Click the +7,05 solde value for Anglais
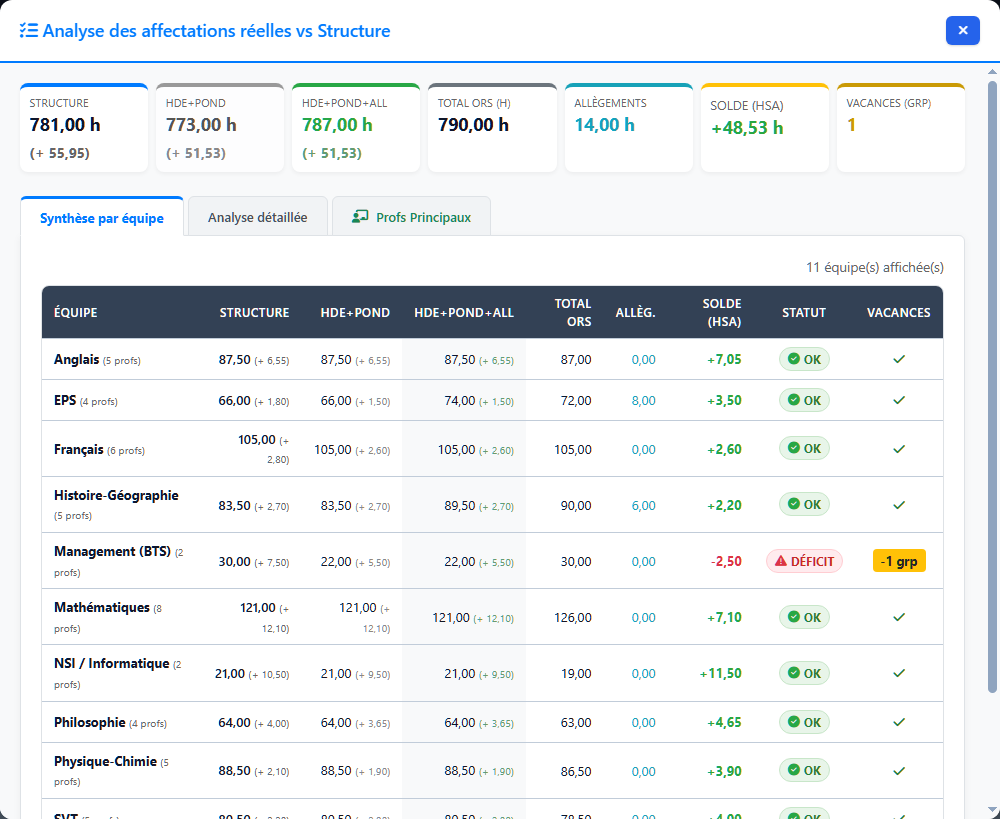Viewport: 1000px width, 819px height. pos(724,360)
